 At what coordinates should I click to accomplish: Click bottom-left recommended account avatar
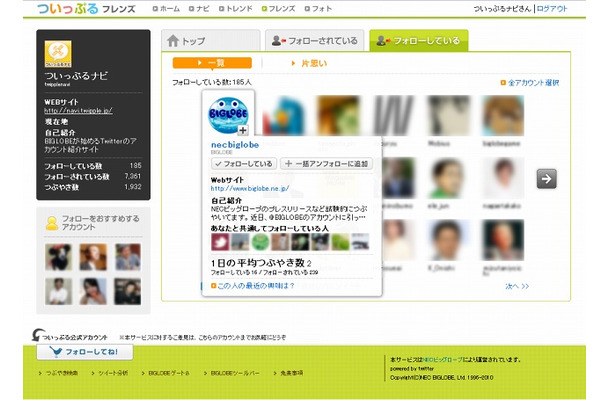[58, 291]
